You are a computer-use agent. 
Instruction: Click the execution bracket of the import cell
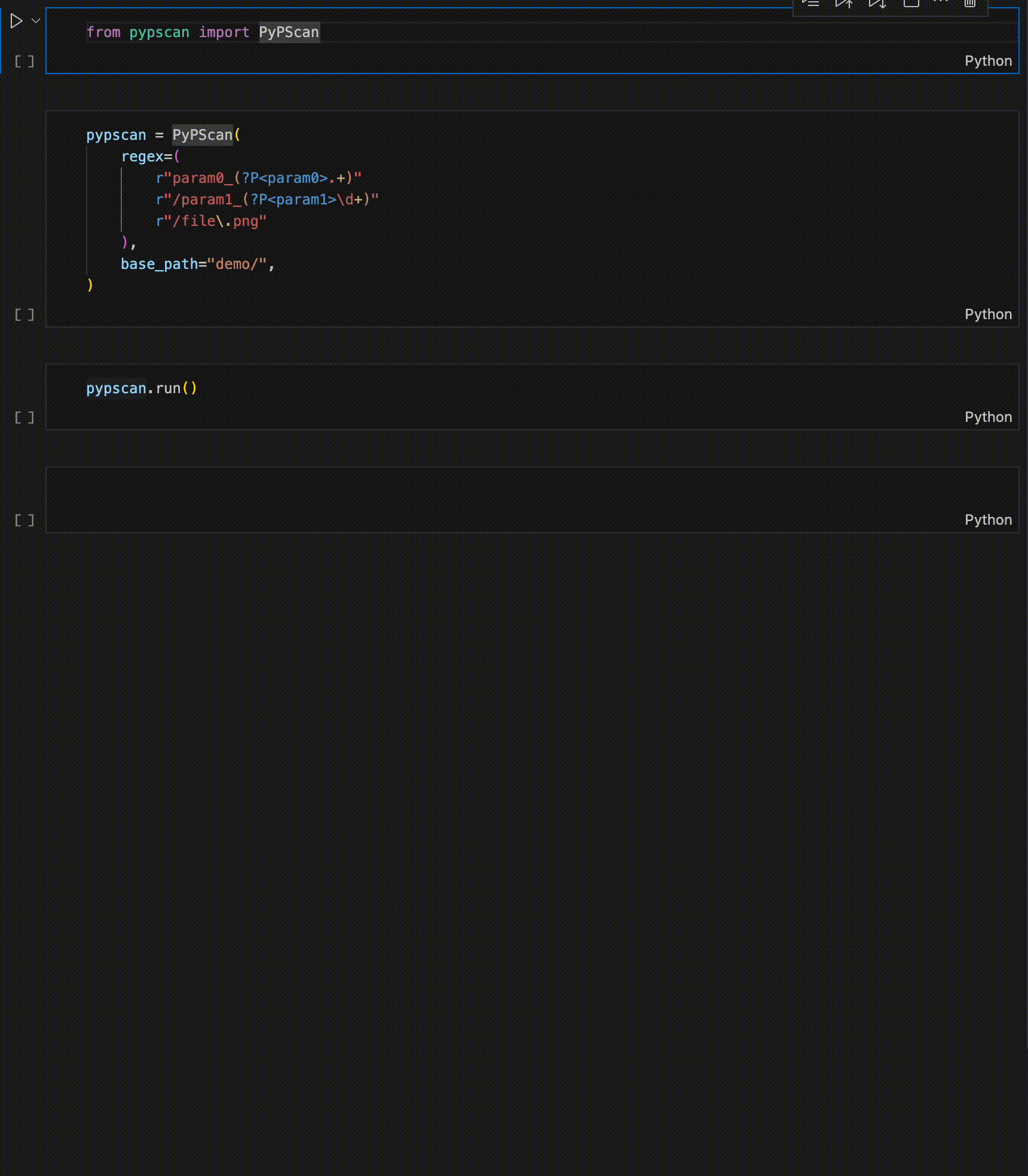(x=24, y=61)
